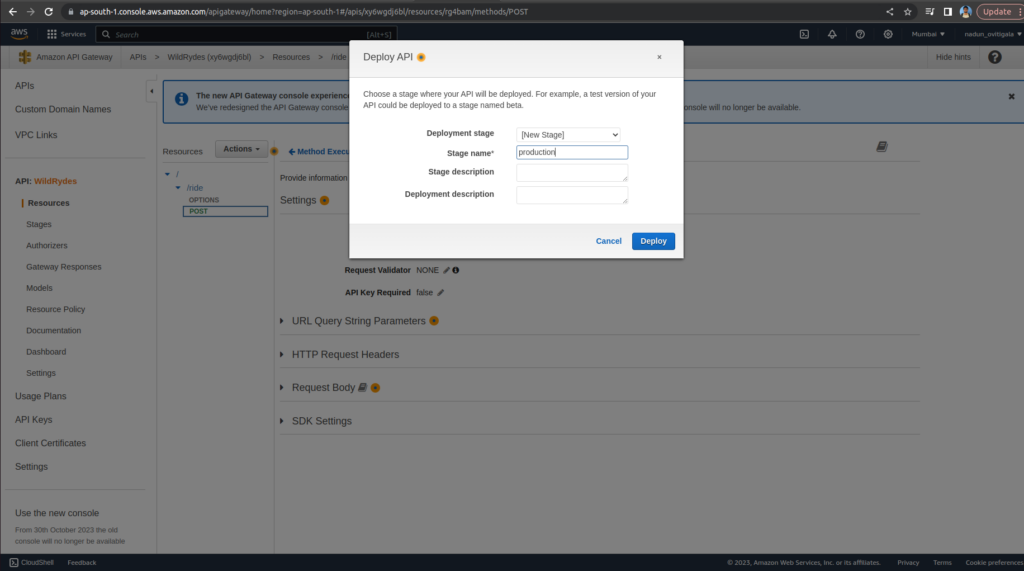Viewport: 1024px width, 571px height.
Task: Open Custom Domain Names in sidebar
Action: click(63, 109)
